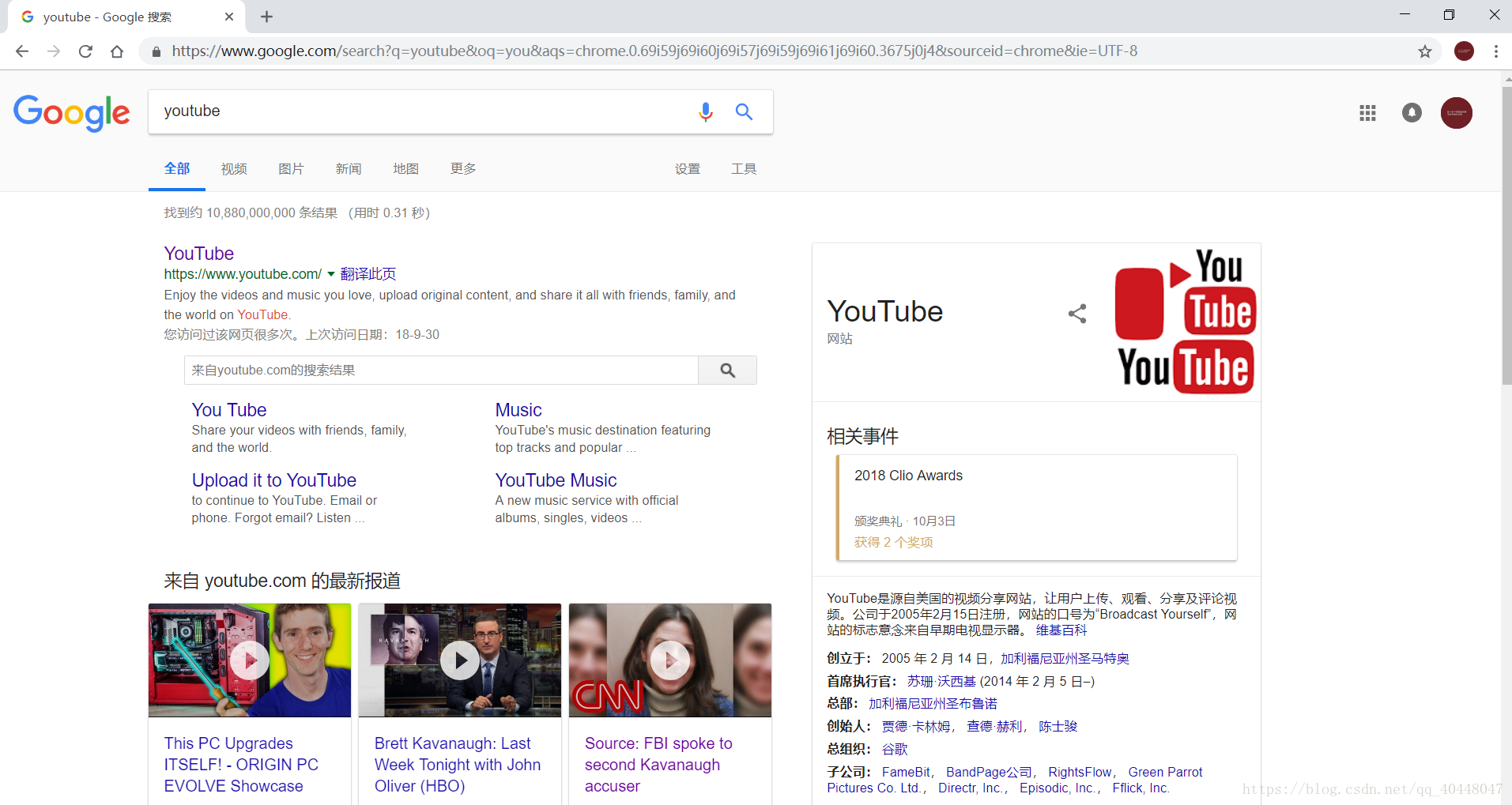Image resolution: width=1512 pixels, height=805 pixels.
Task: Open the green https://www.youtube.com/ URL
Action: 243,274
